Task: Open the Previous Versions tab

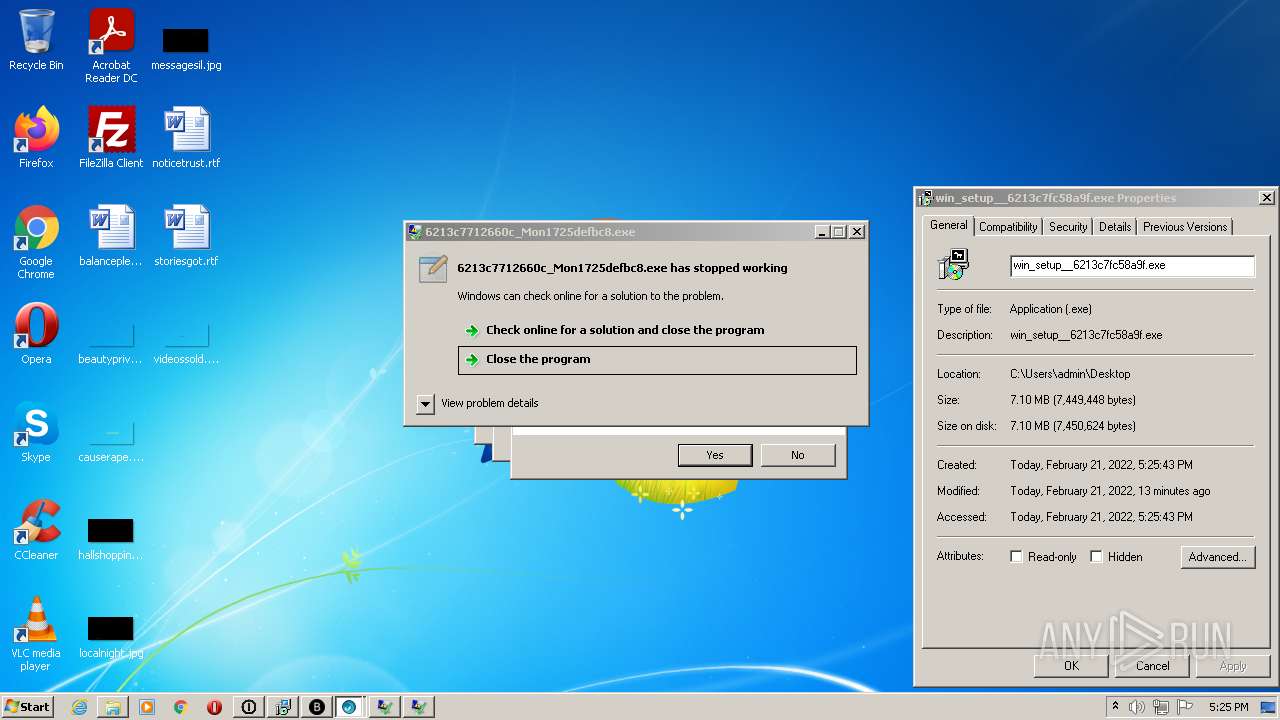Action: [x=1185, y=227]
